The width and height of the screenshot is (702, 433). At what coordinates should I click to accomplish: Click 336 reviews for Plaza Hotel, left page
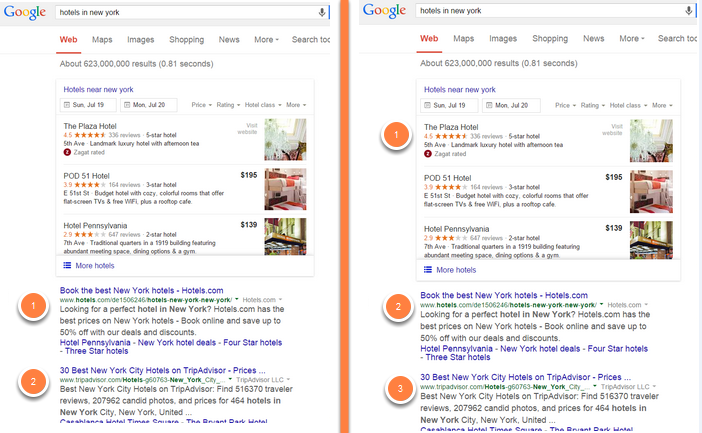click(x=124, y=135)
